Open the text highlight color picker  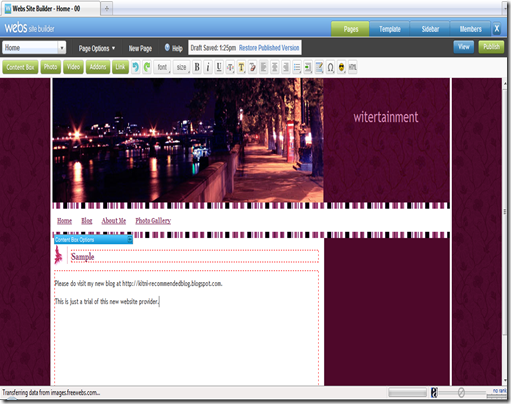241,67
